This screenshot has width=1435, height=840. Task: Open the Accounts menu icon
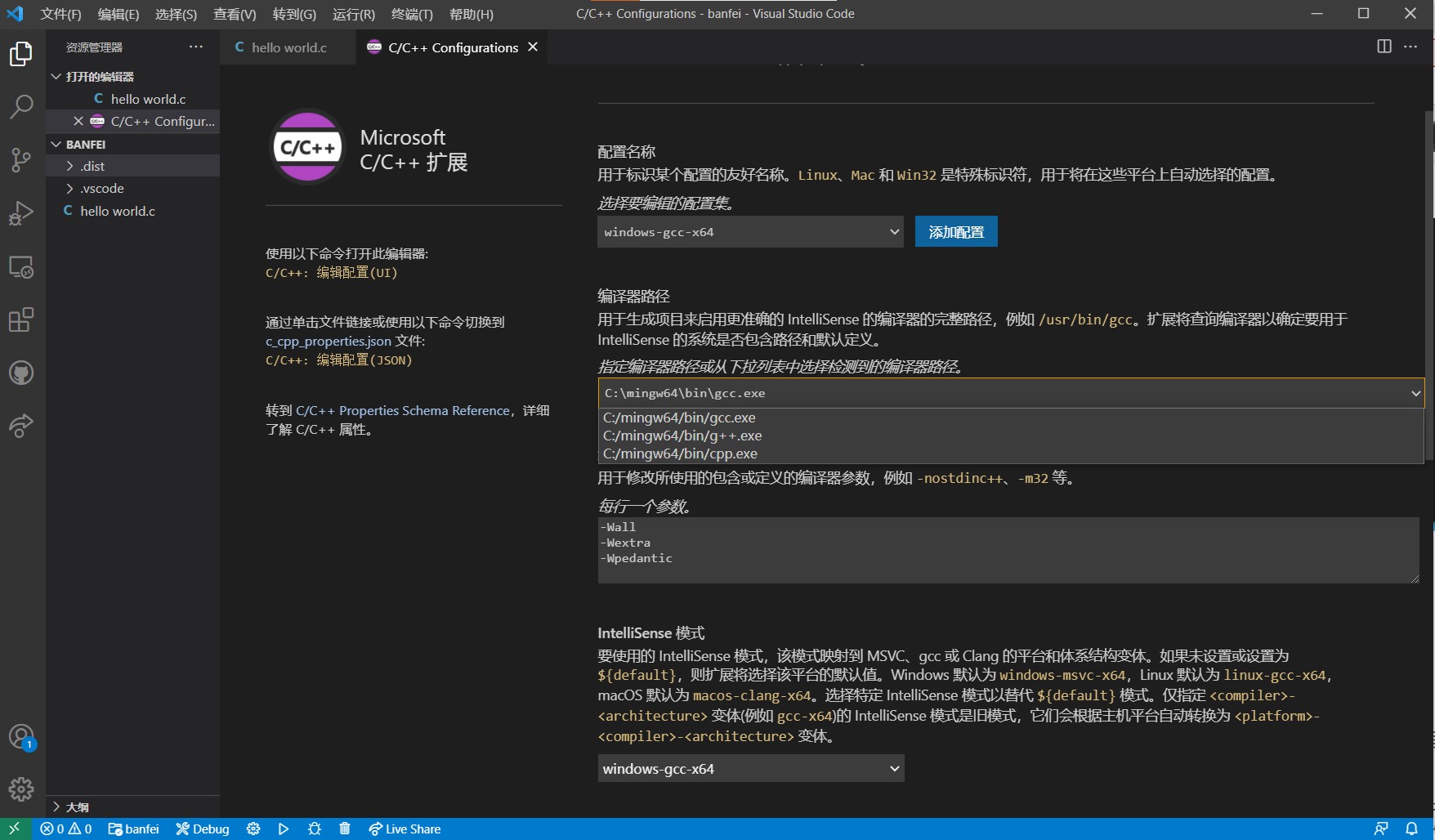21,737
